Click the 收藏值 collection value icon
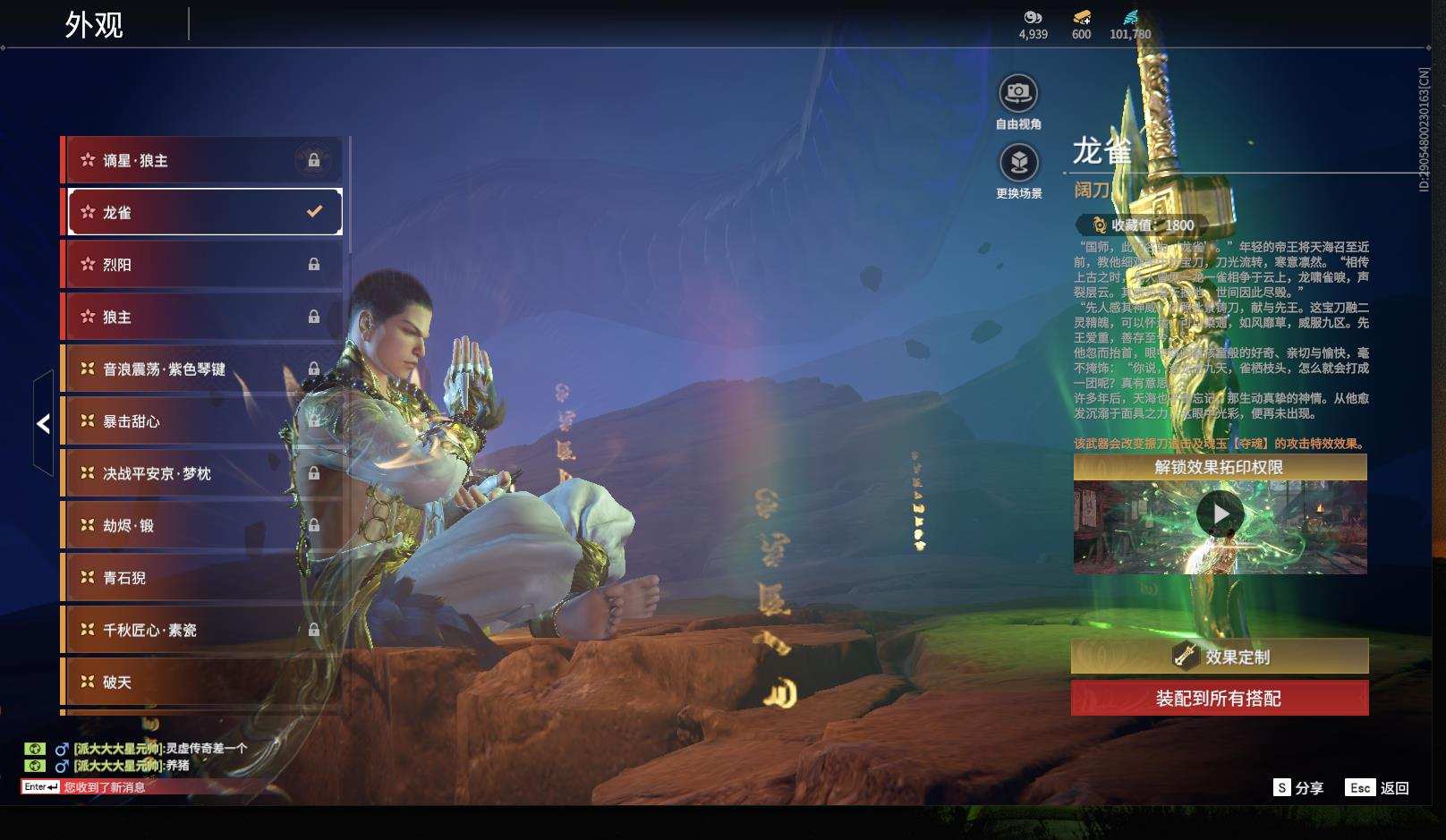 coord(1099,225)
